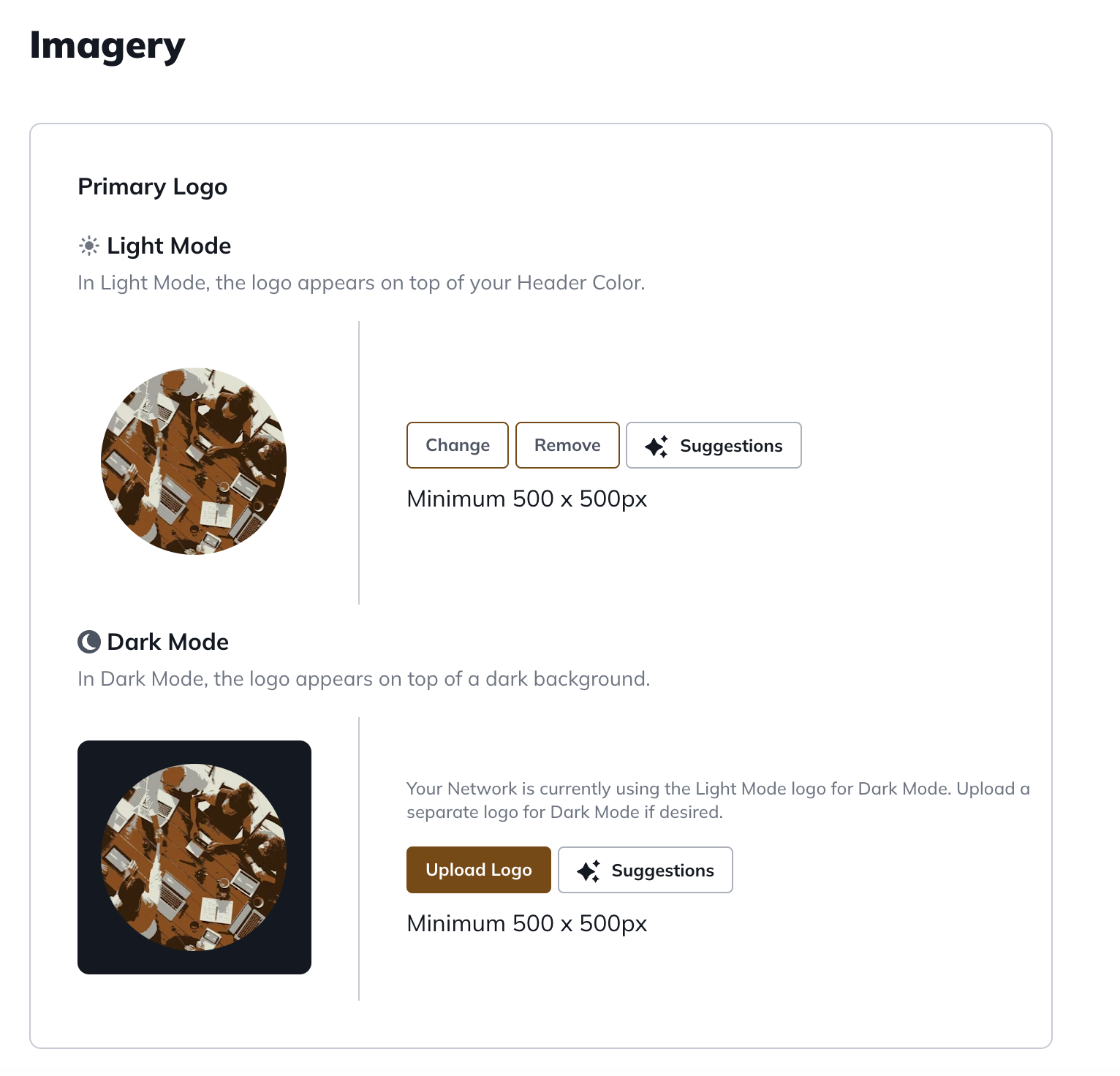Image resolution: width=1120 pixels, height=1076 pixels.
Task: Click the Dark Mode usage description text
Action: pyautogui.click(x=363, y=678)
